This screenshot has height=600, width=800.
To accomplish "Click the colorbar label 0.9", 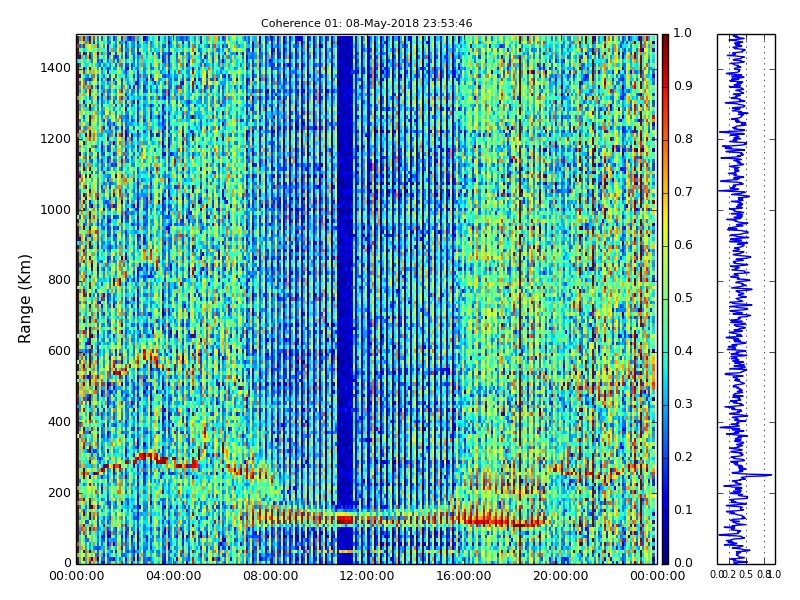I will 683,86.
